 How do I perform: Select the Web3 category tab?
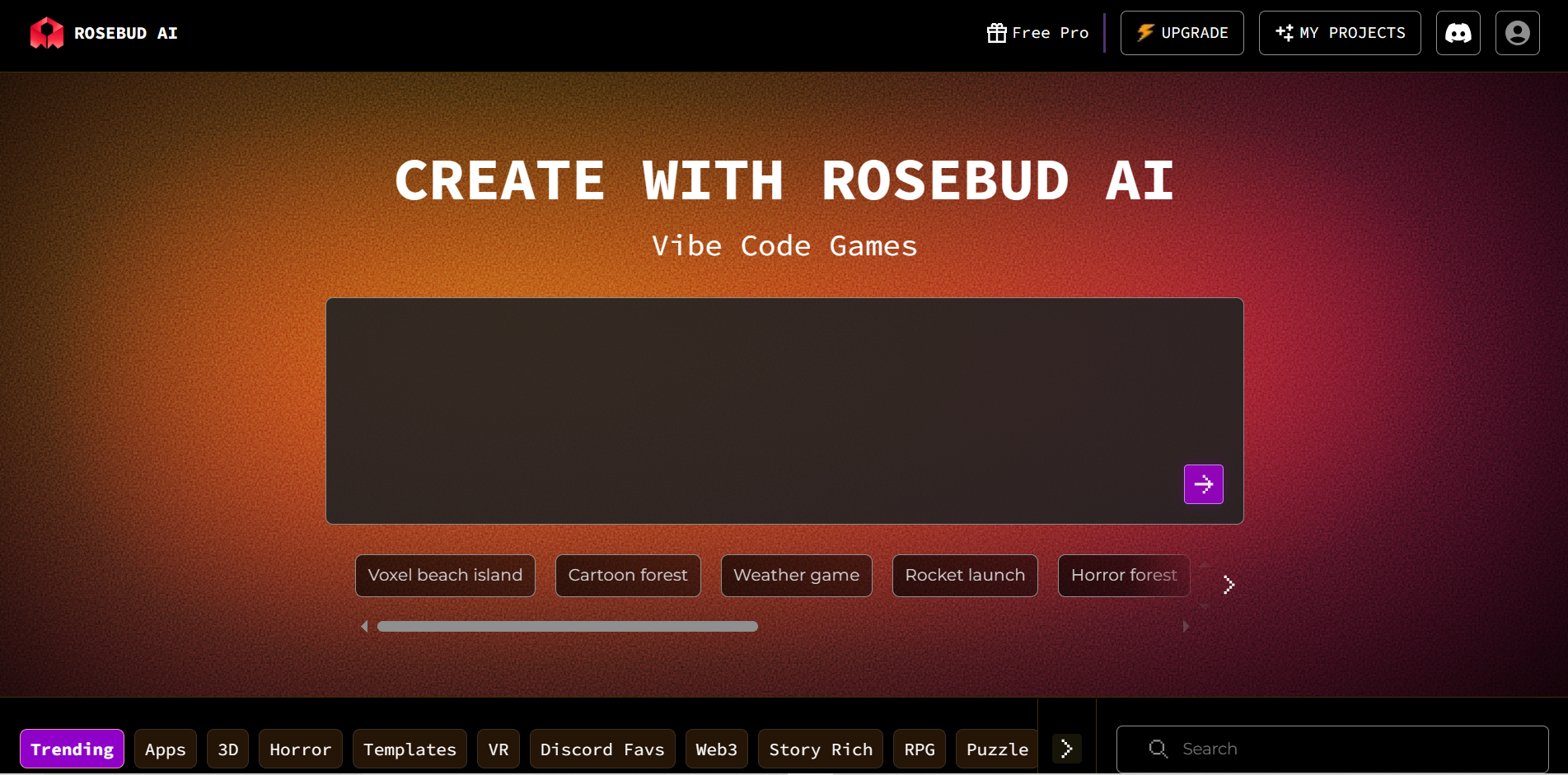717,749
